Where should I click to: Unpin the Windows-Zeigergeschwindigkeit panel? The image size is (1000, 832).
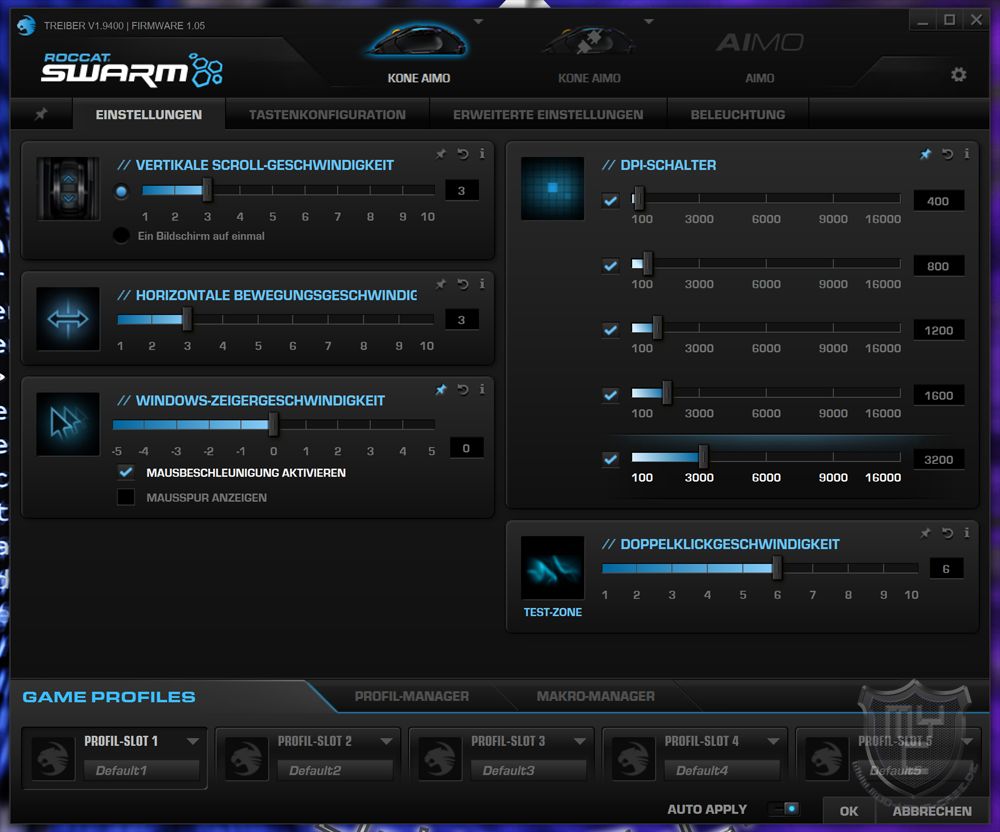pos(441,389)
